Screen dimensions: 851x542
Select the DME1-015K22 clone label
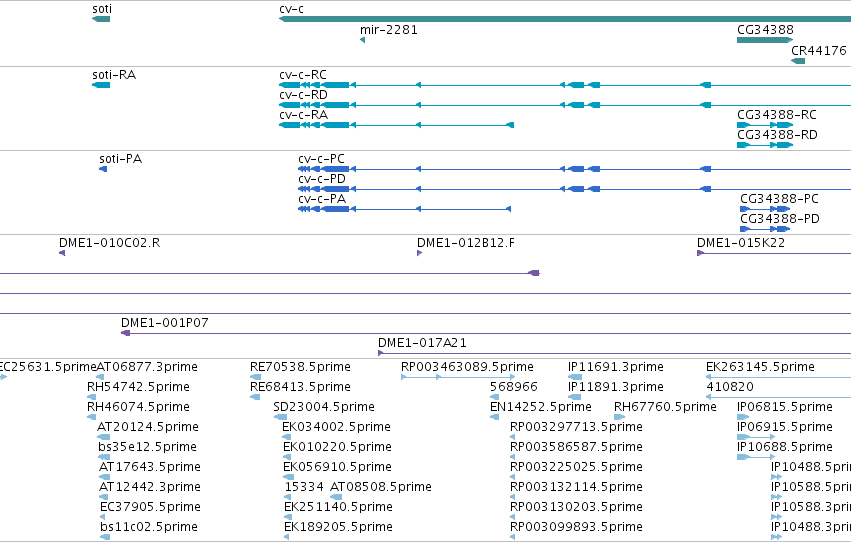click(x=741, y=243)
